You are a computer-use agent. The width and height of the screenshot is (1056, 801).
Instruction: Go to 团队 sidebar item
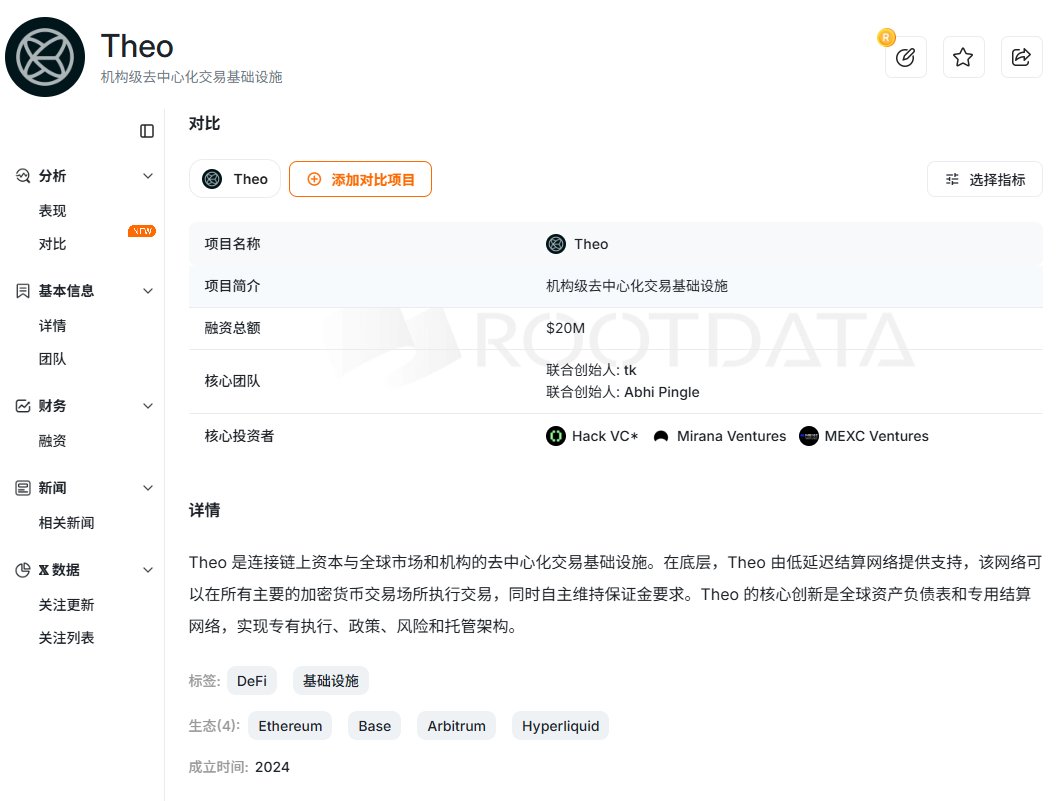pos(53,359)
